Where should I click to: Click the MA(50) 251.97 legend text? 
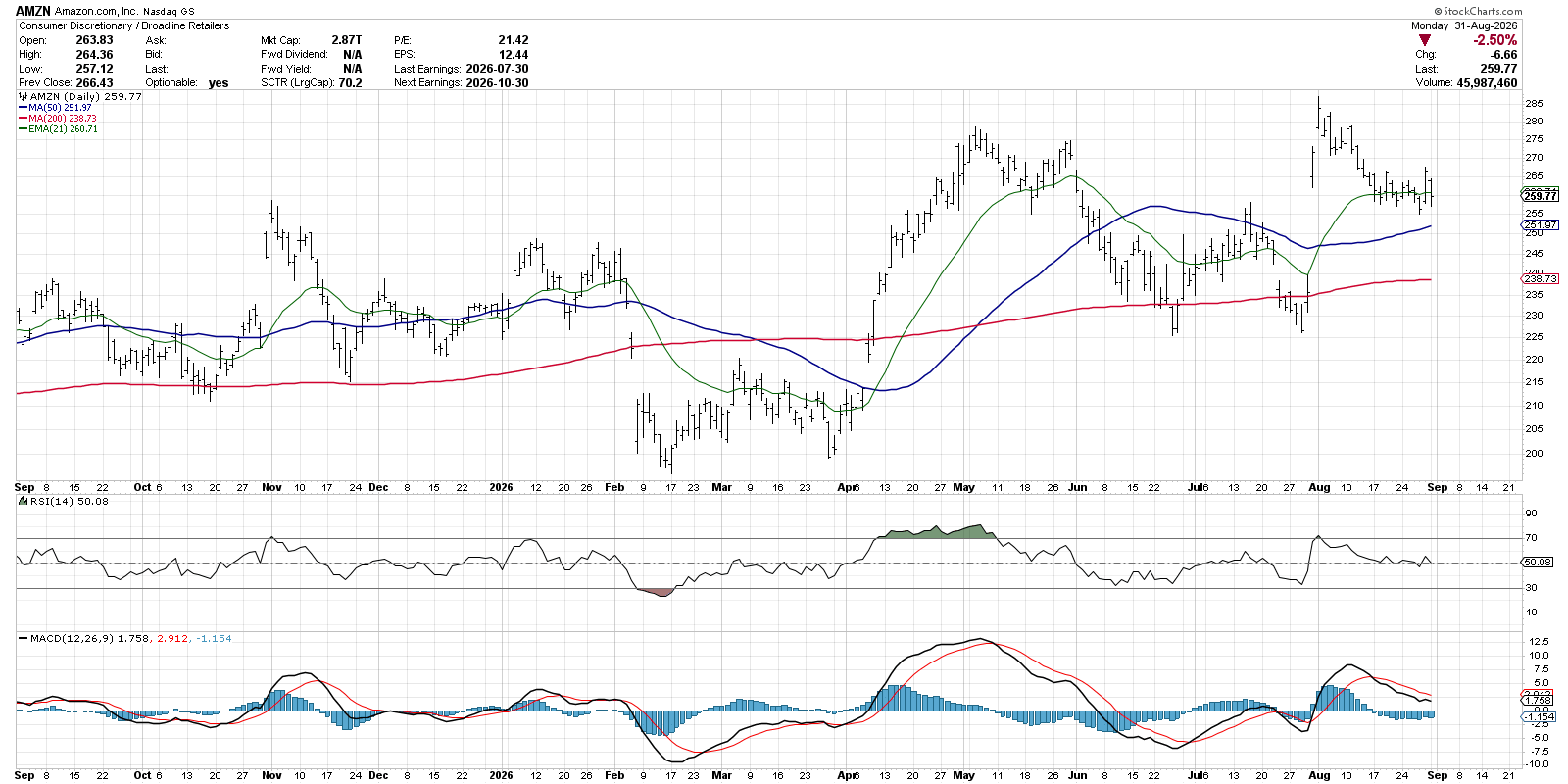[x=61, y=108]
